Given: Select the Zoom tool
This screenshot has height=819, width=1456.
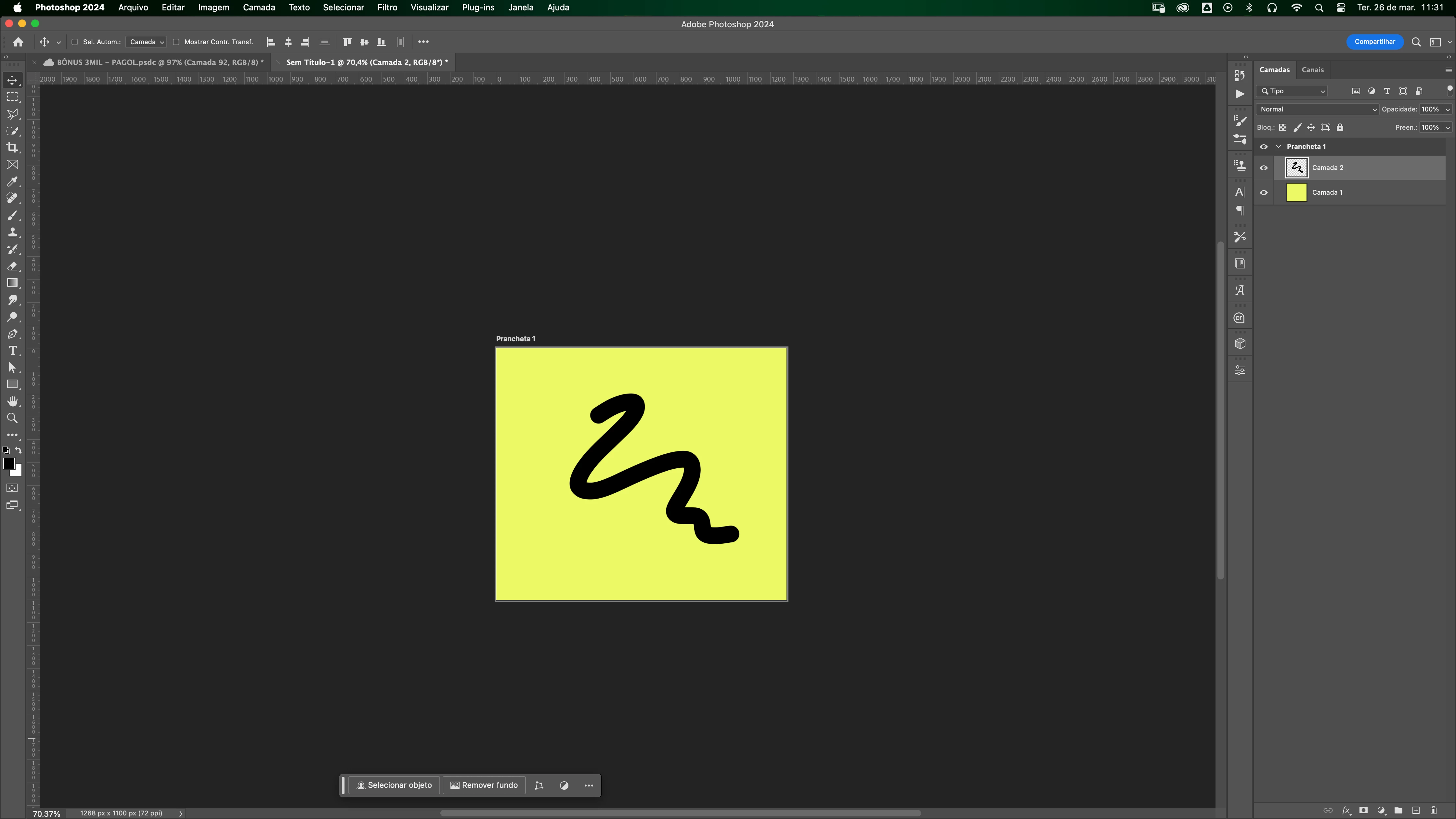Looking at the screenshot, I should (12, 418).
